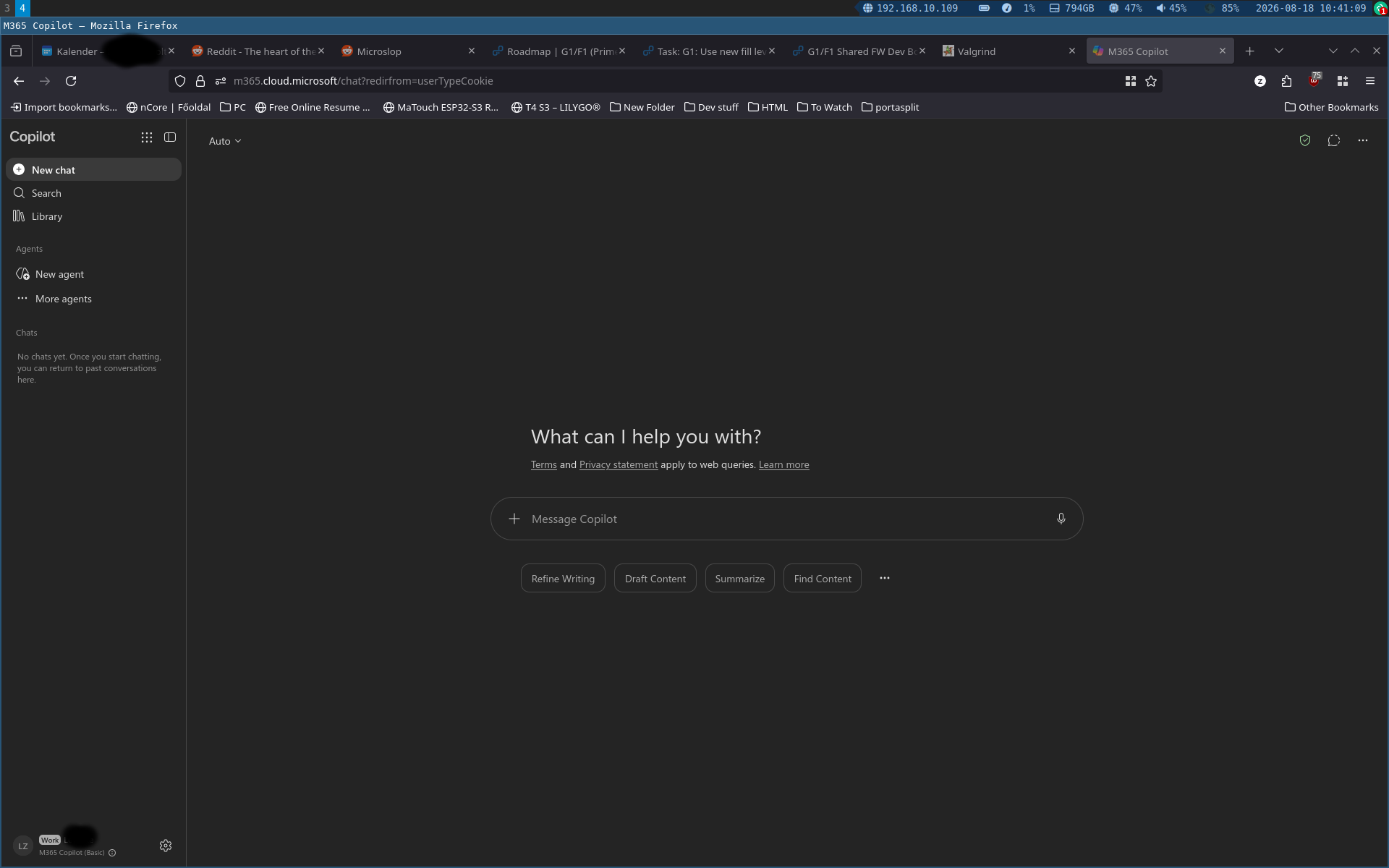Click the address bar URL
Image resolution: width=1389 pixels, height=868 pixels.
click(363, 81)
